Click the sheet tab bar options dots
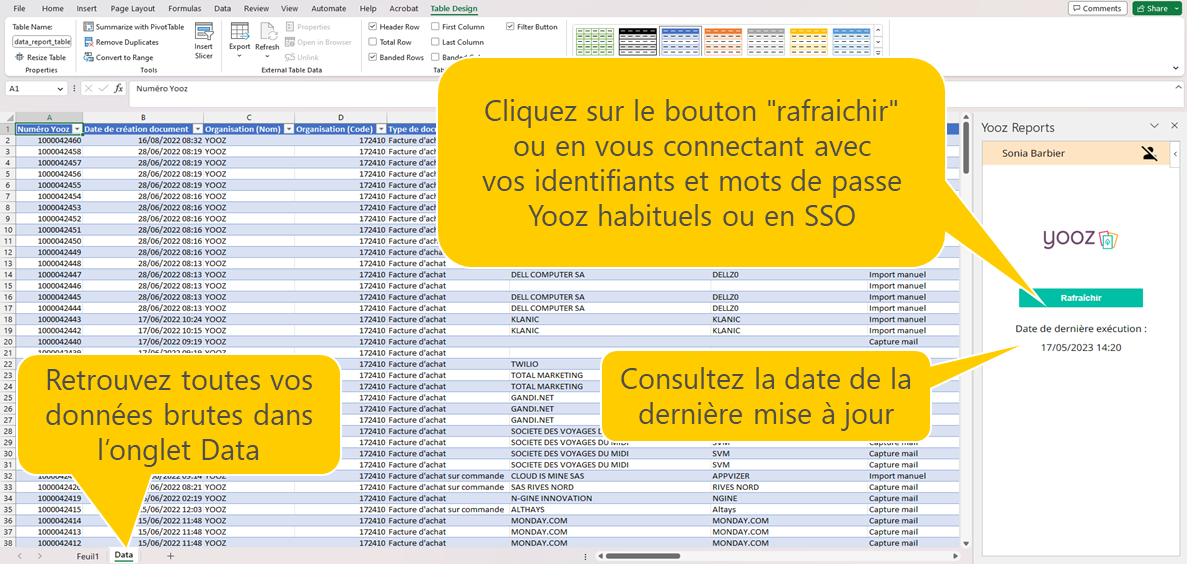 click(585, 556)
